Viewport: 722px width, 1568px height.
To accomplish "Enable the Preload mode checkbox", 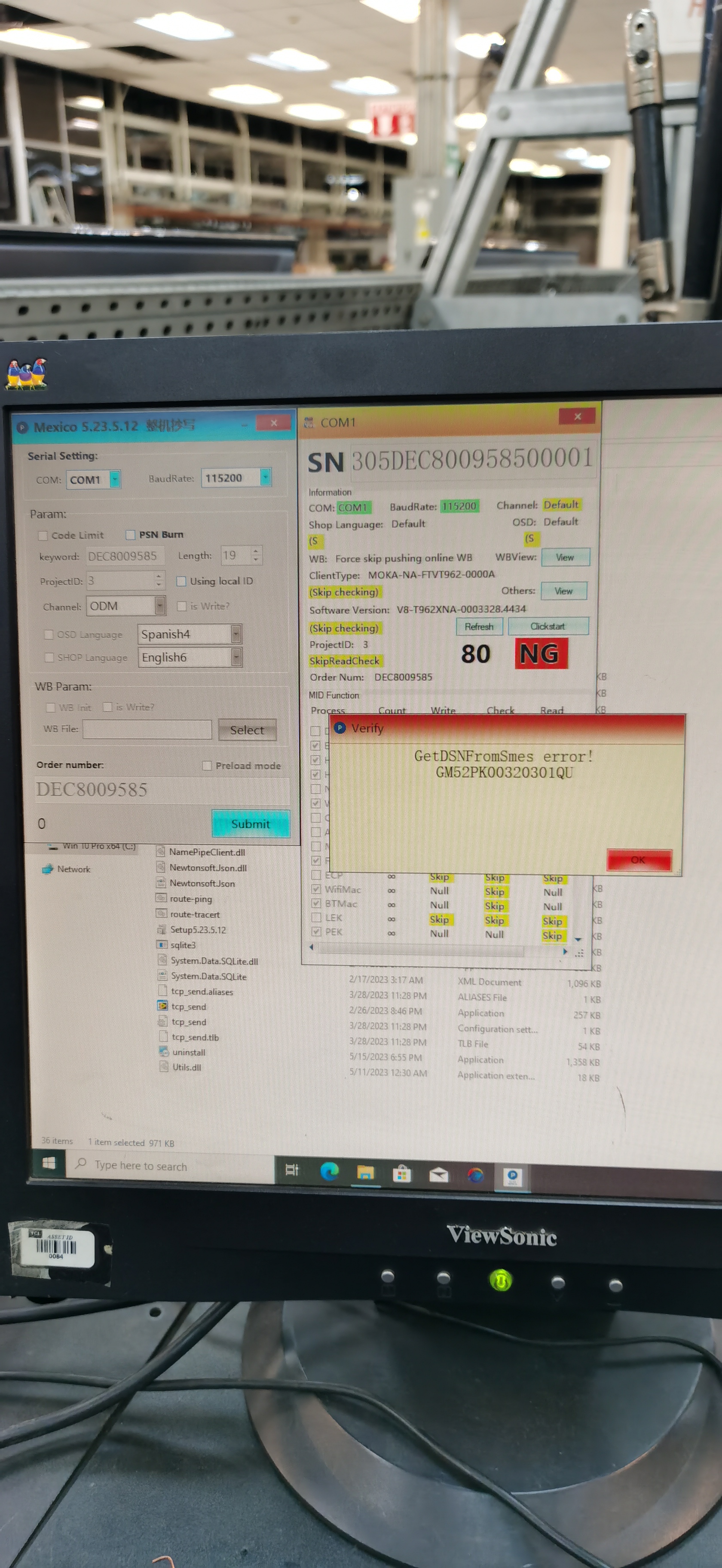I will coord(207,765).
